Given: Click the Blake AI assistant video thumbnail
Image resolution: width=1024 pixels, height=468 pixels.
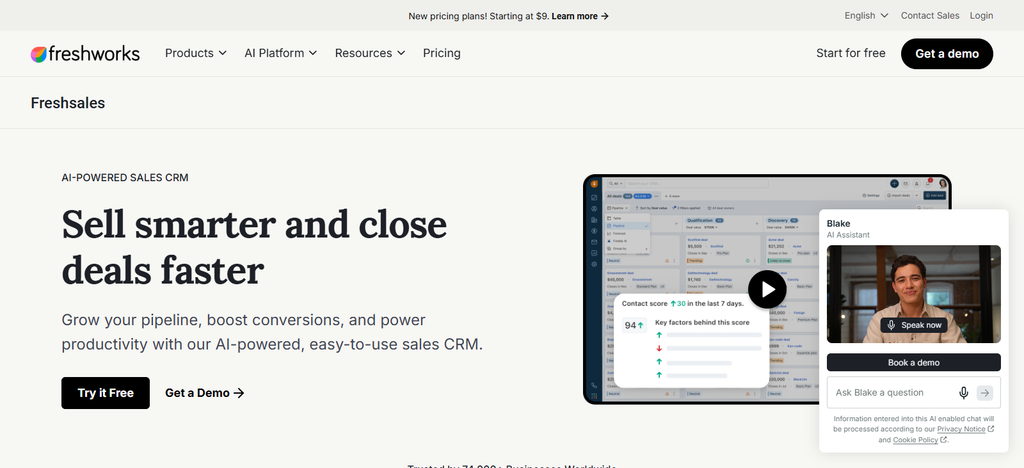Looking at the screenshot, I should 914,294.
